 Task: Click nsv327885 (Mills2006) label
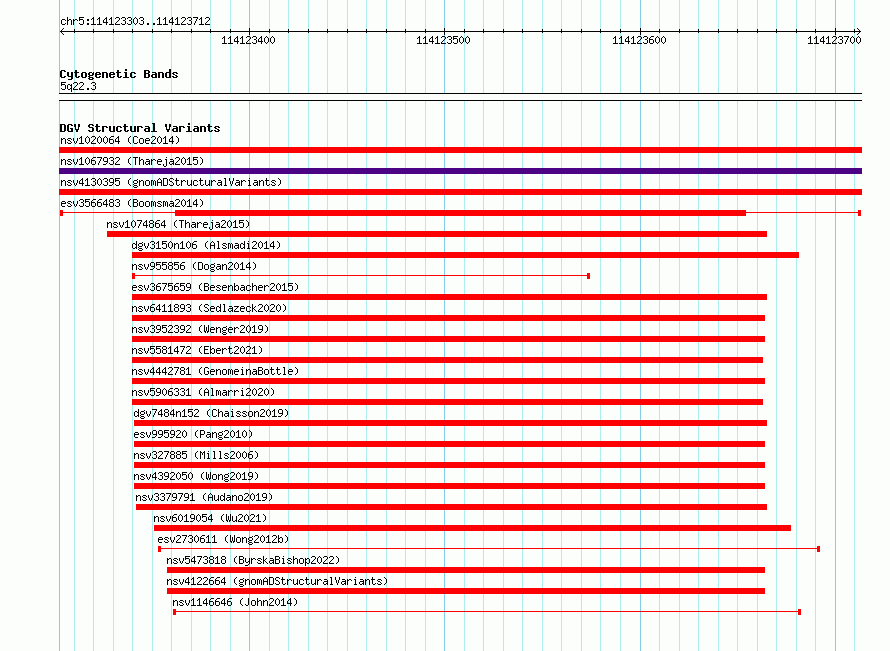[196, 455]
